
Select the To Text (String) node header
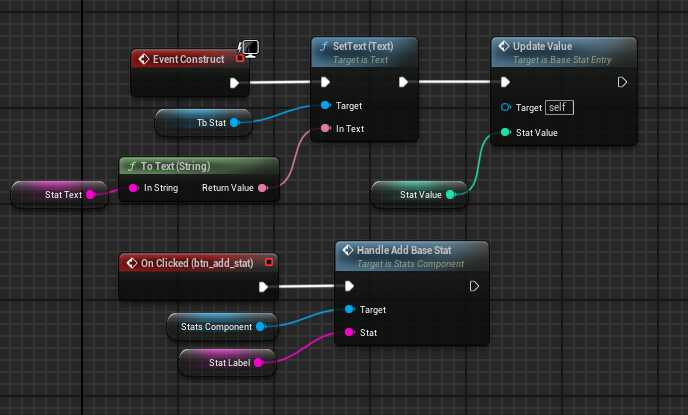click(x=199, y=166)
